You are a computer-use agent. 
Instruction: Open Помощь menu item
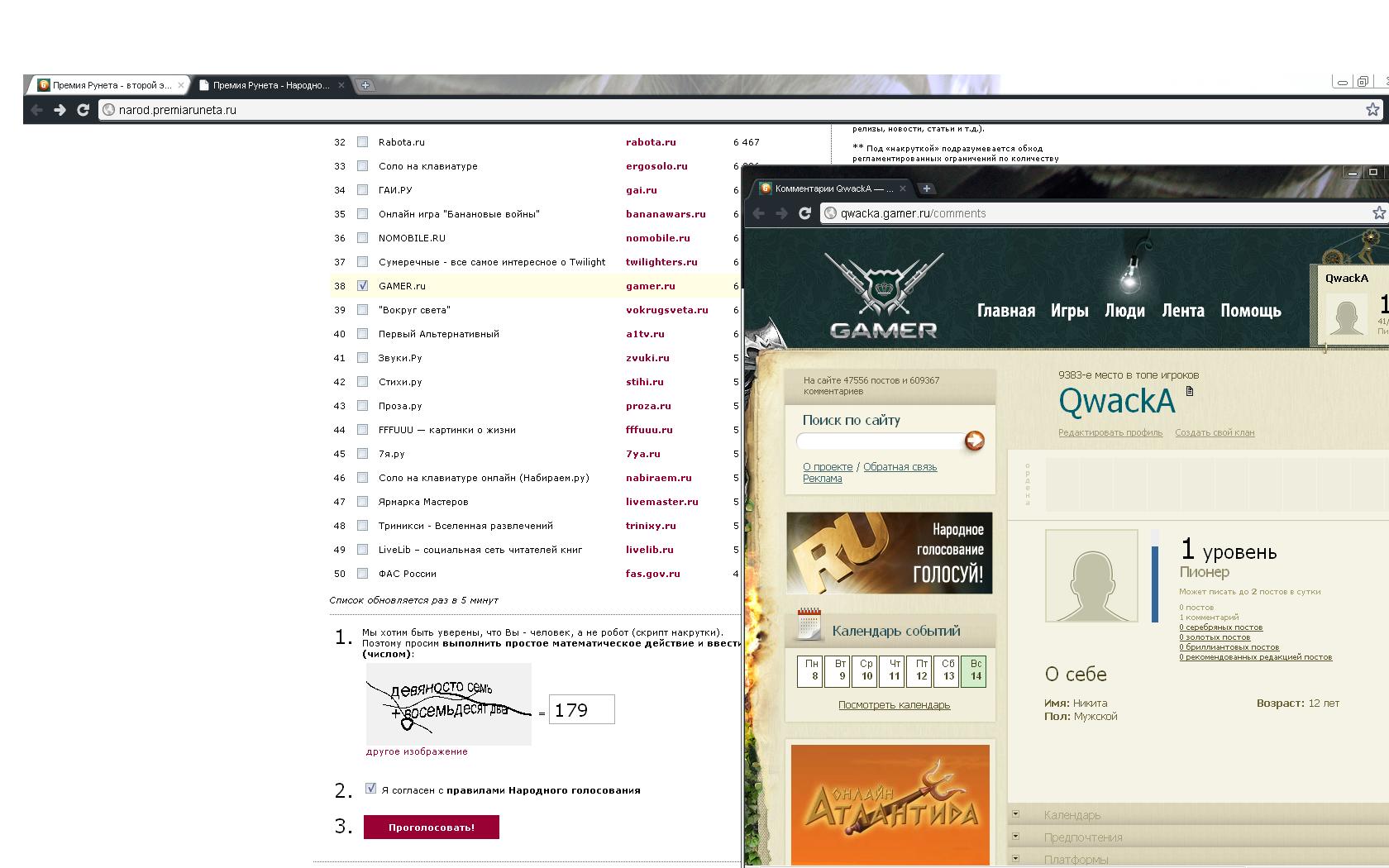(x=1251, y=311)
